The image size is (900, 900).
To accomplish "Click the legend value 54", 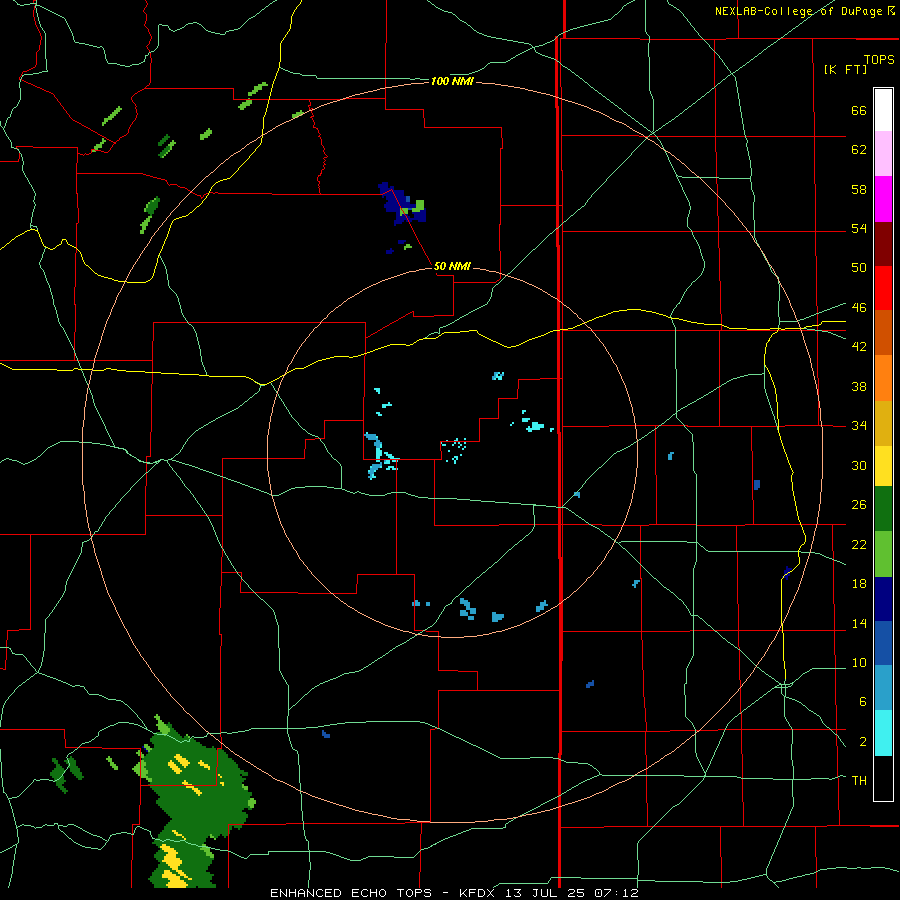I will [x=859, y=228].
